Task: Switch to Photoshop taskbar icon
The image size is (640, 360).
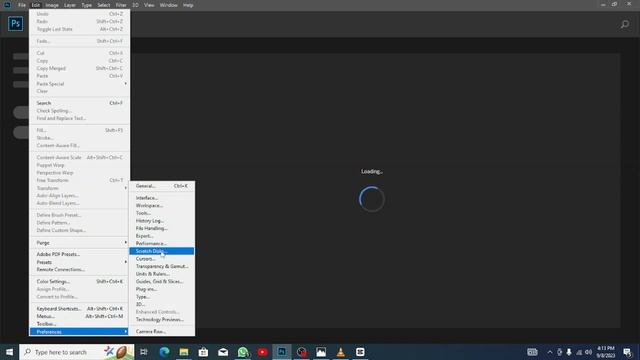Action: (x=282, y=352)
